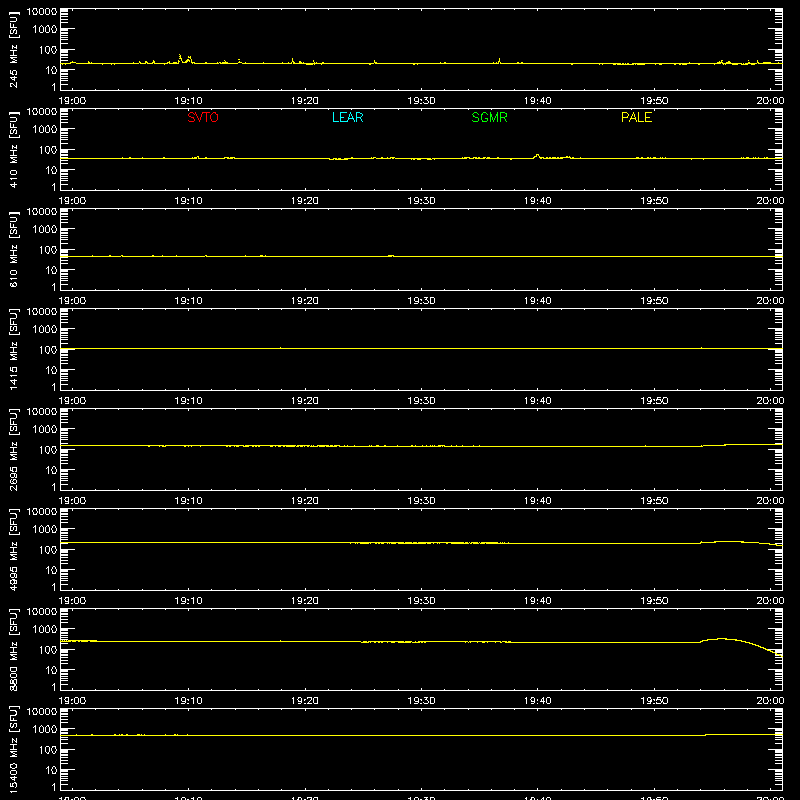The width and height of the screenshot is (800, 800).
Task: Click the 1000 y-axis value of 4995 MHz plot
Action: click(x=45, y=530)
